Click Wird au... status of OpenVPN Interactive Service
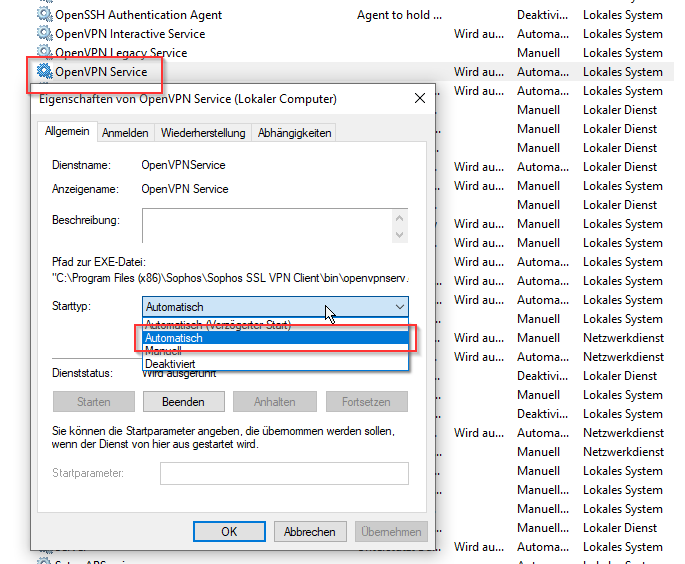This screenshot has height=564, width=685. coord(479,34)
